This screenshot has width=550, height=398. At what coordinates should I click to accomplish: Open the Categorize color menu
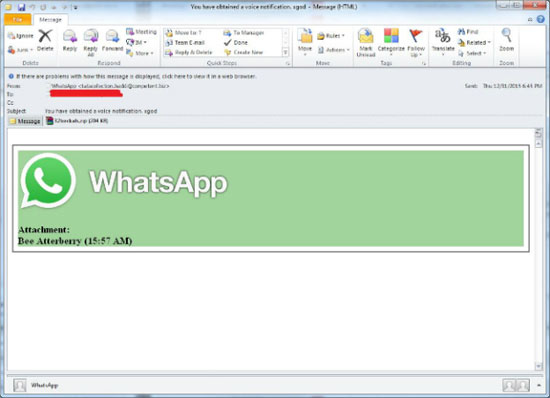[391, 42]
